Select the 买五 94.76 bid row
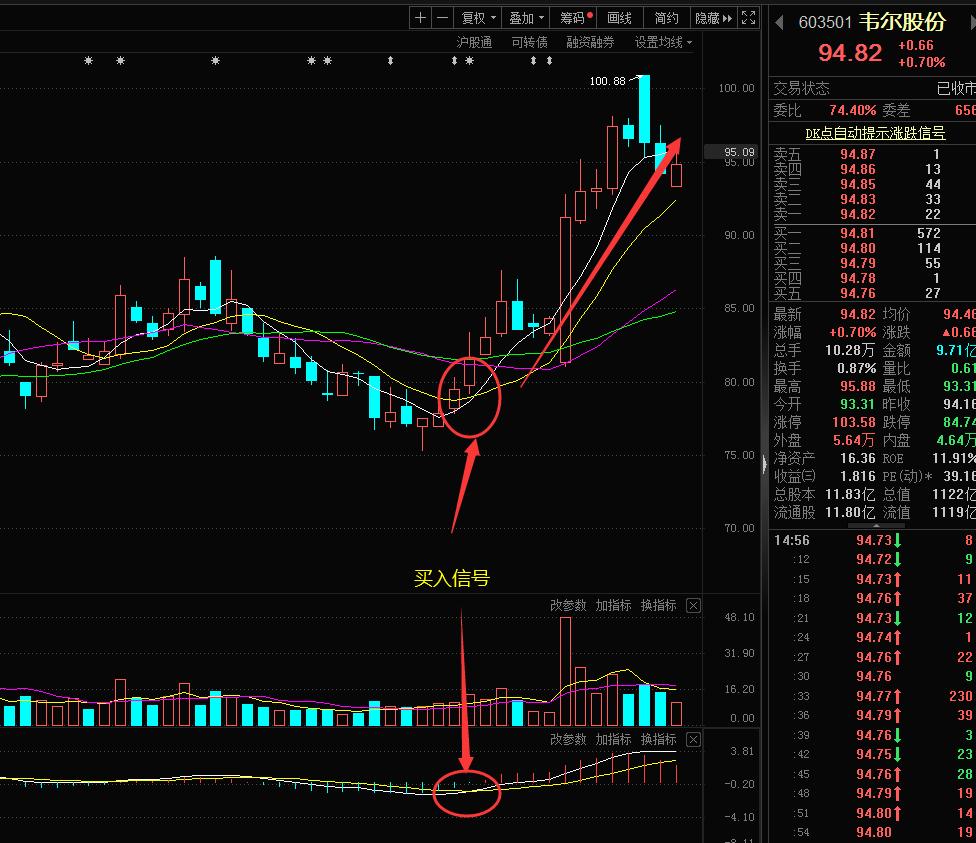Screen dimensions: 976x843 872,293
